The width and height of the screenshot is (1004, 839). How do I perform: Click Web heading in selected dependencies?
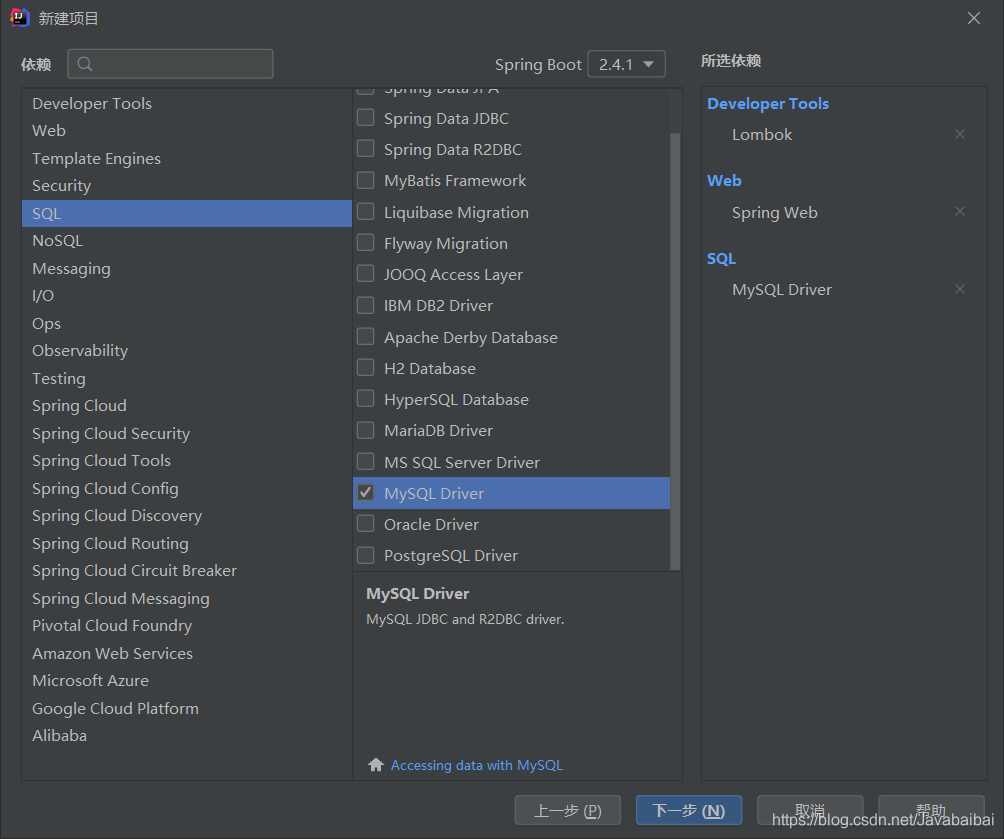(724, 181)
